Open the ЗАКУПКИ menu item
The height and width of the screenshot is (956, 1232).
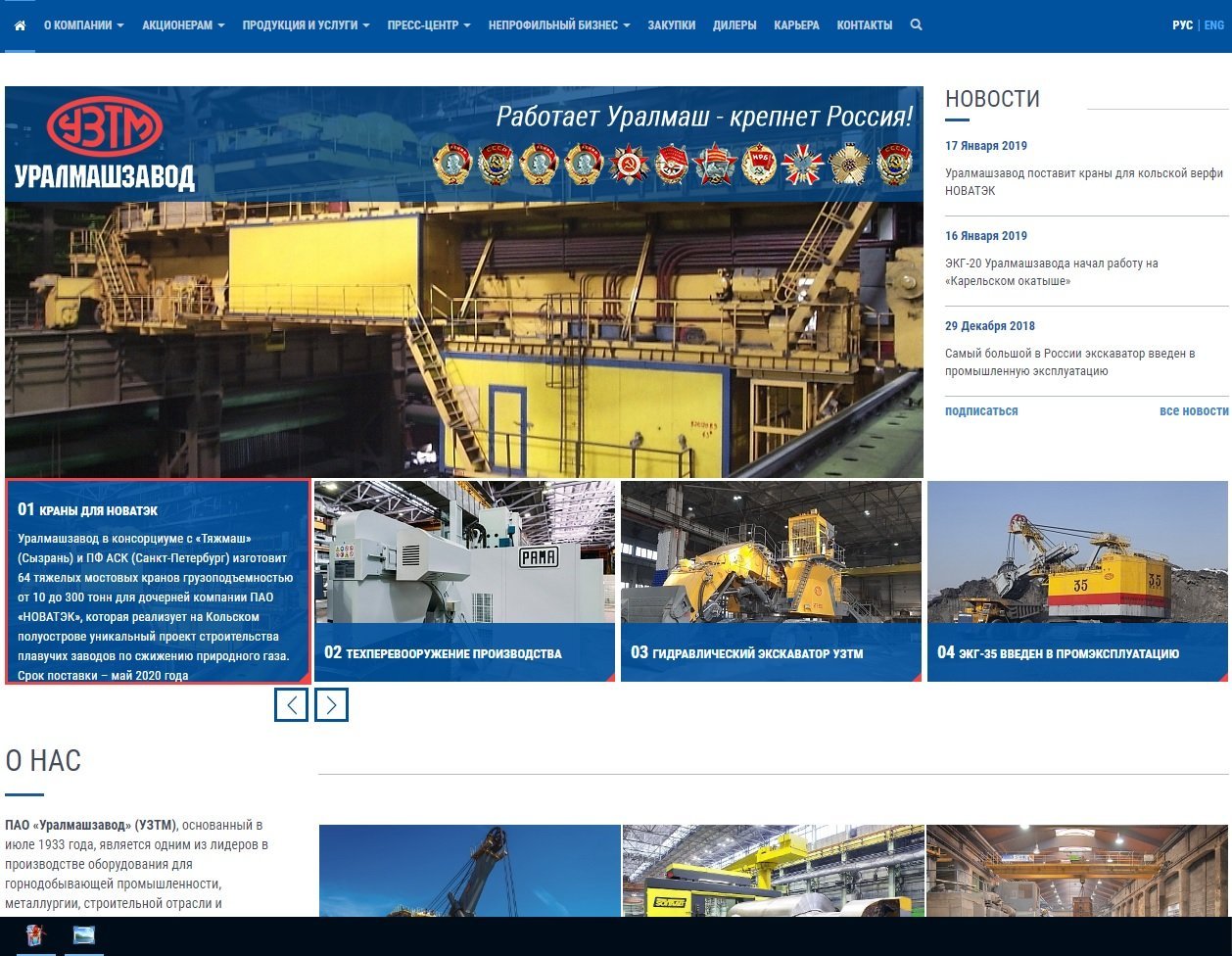click(671, 25)
